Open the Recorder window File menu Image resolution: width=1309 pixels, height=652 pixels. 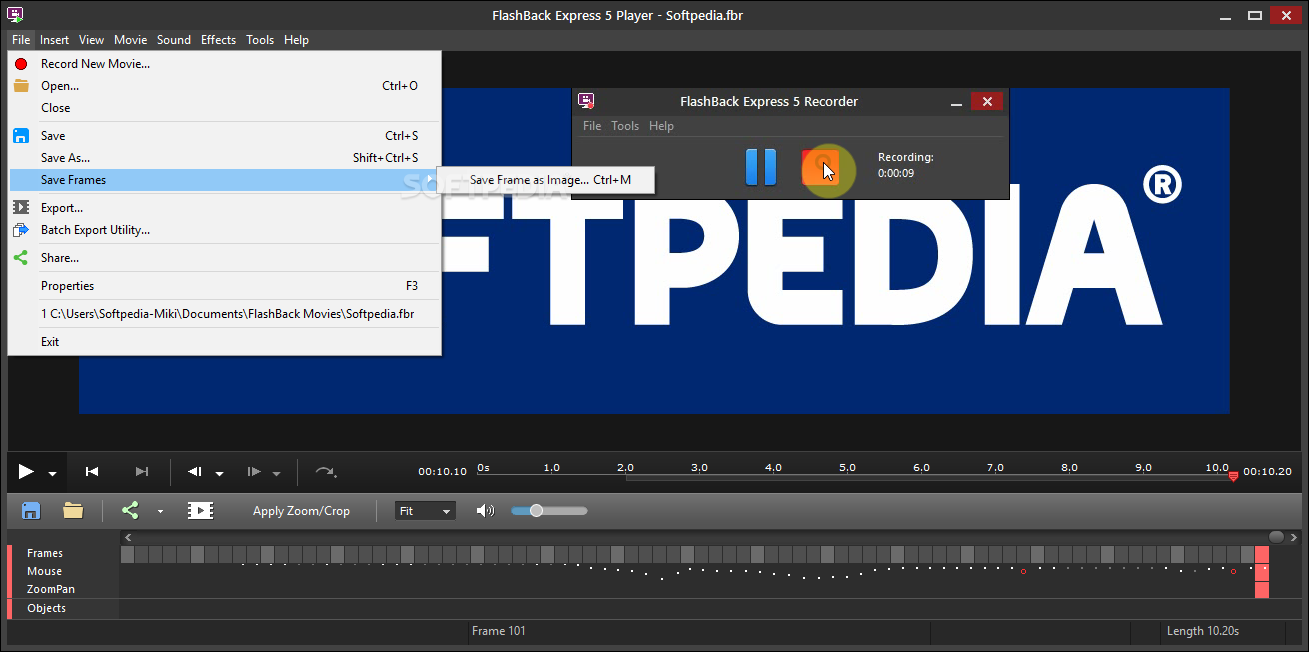click(592, 126)
